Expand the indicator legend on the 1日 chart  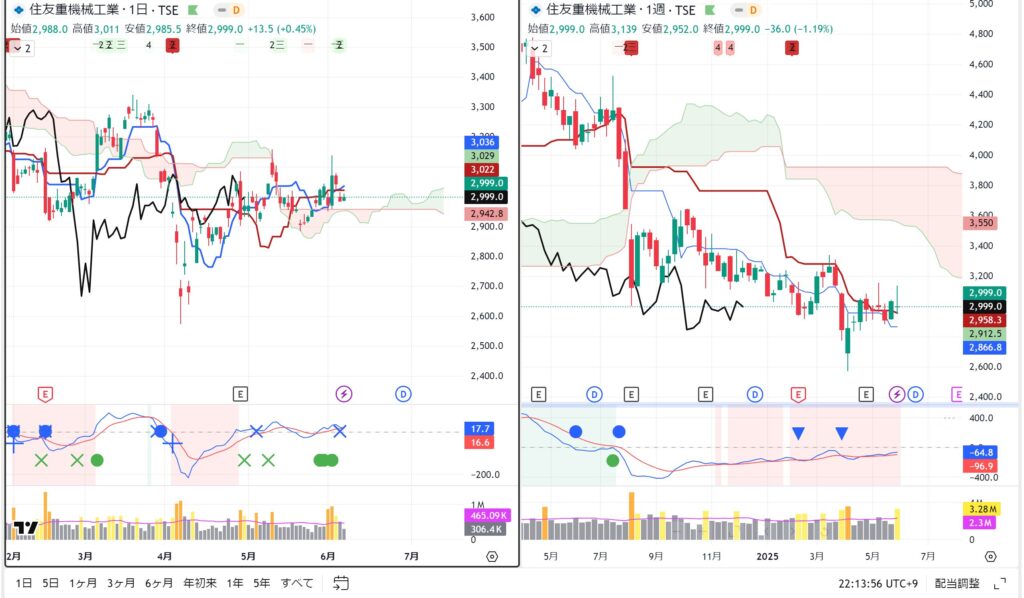[22, 48]
